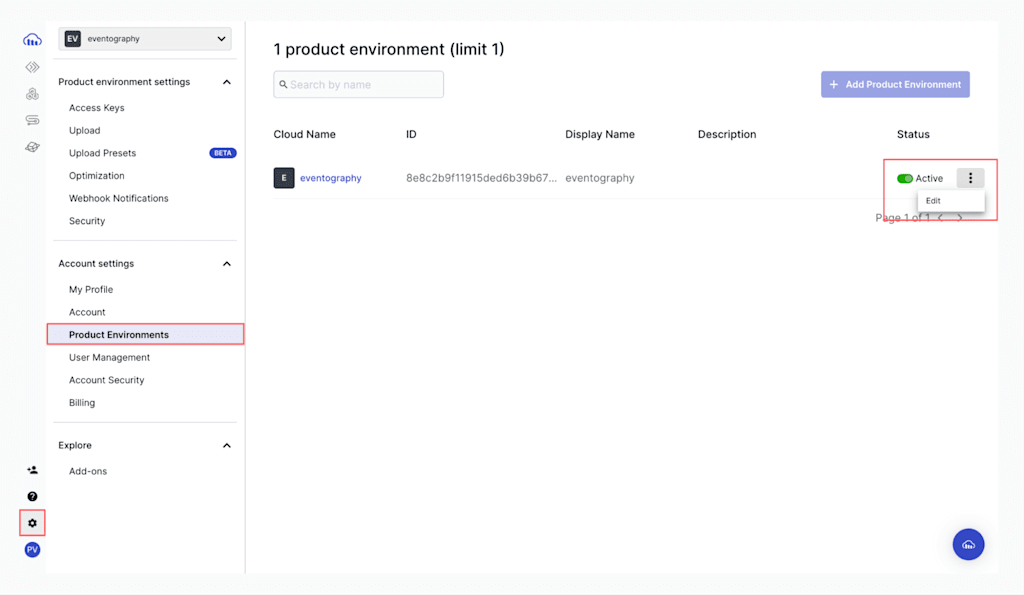Toggle the Active status switch
The width and height of the screenshot is (1024, 595).
pyautogui.click(x=905, y=179)
